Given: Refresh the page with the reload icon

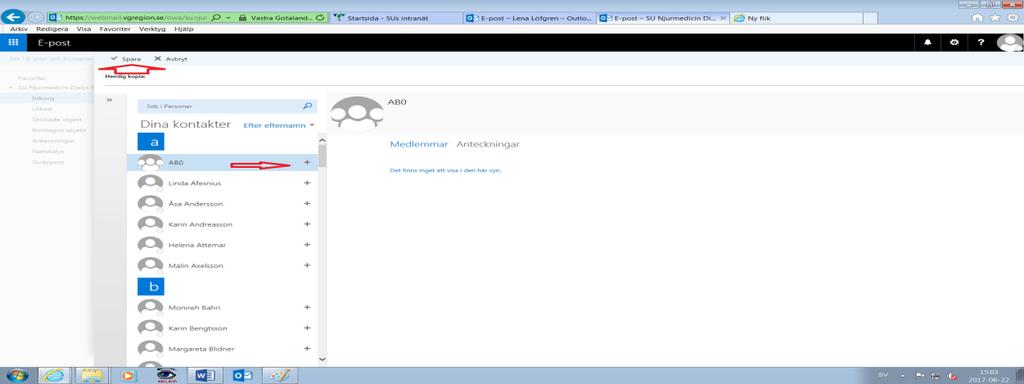Looking at the screenshot, I should click(319, 18).
